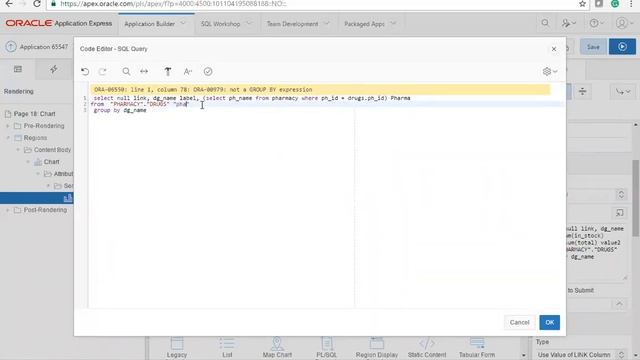Close the Code Editor dialog
This screenshot has width=640, height=360.
tap(554, 49)
